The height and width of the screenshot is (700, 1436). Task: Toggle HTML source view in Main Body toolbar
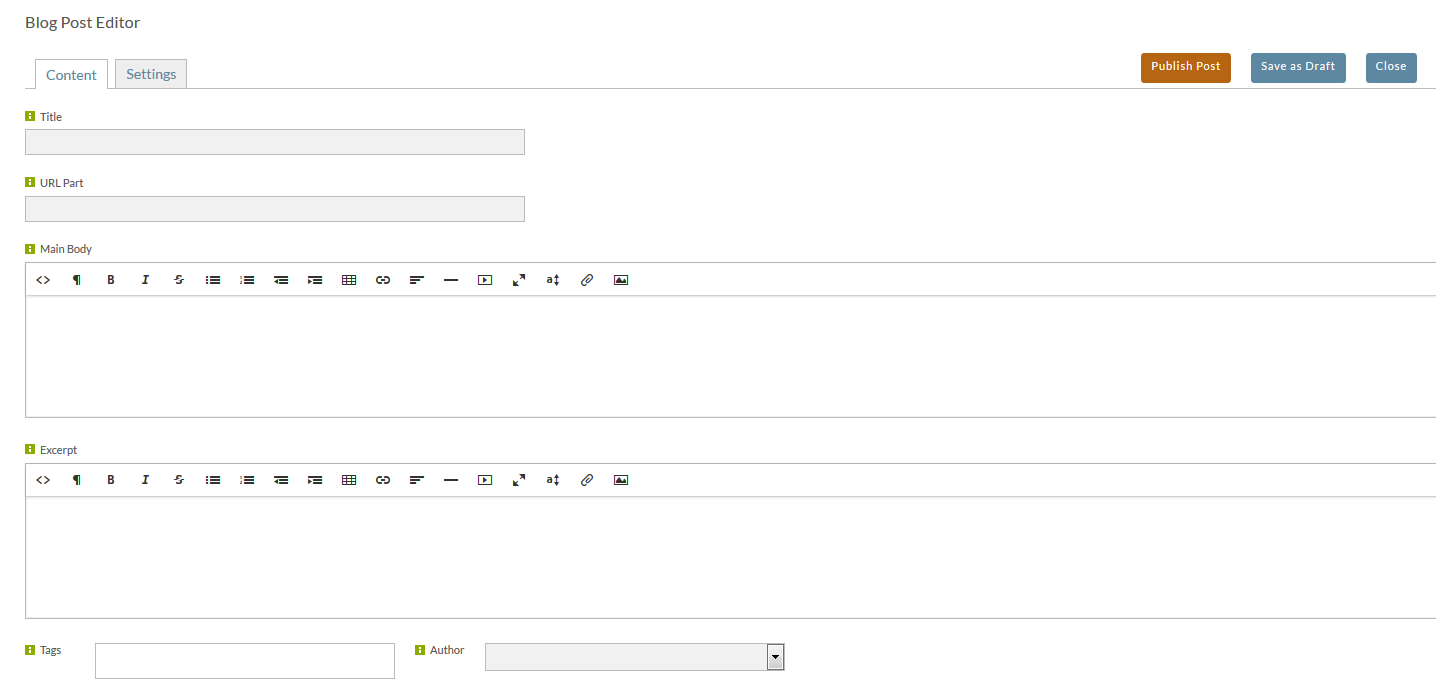point(43,280)
